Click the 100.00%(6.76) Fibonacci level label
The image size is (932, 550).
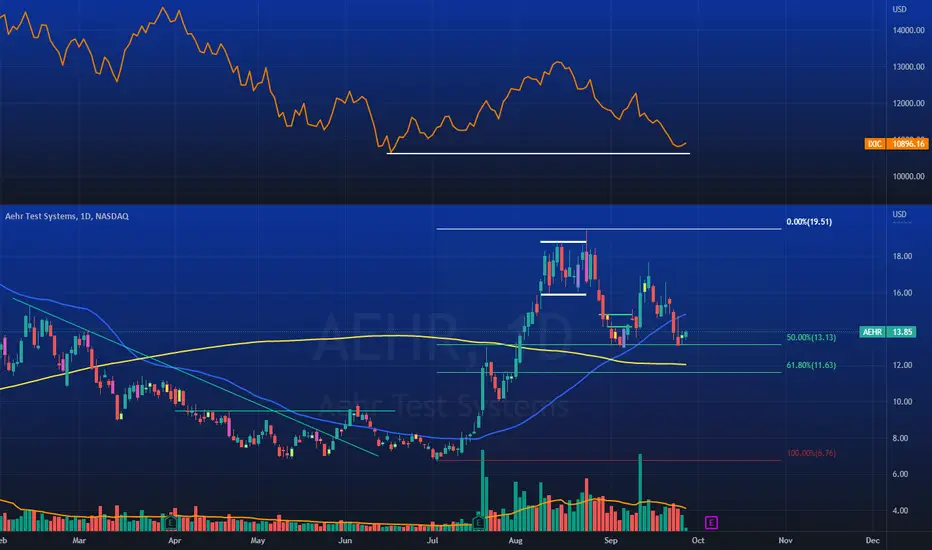811,453
